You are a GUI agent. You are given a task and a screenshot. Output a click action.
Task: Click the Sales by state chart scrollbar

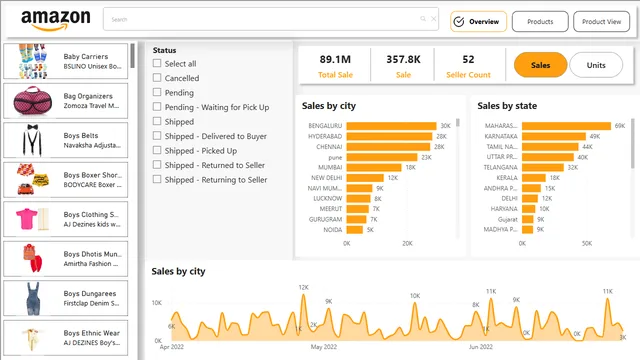click(x=633, y=144)
